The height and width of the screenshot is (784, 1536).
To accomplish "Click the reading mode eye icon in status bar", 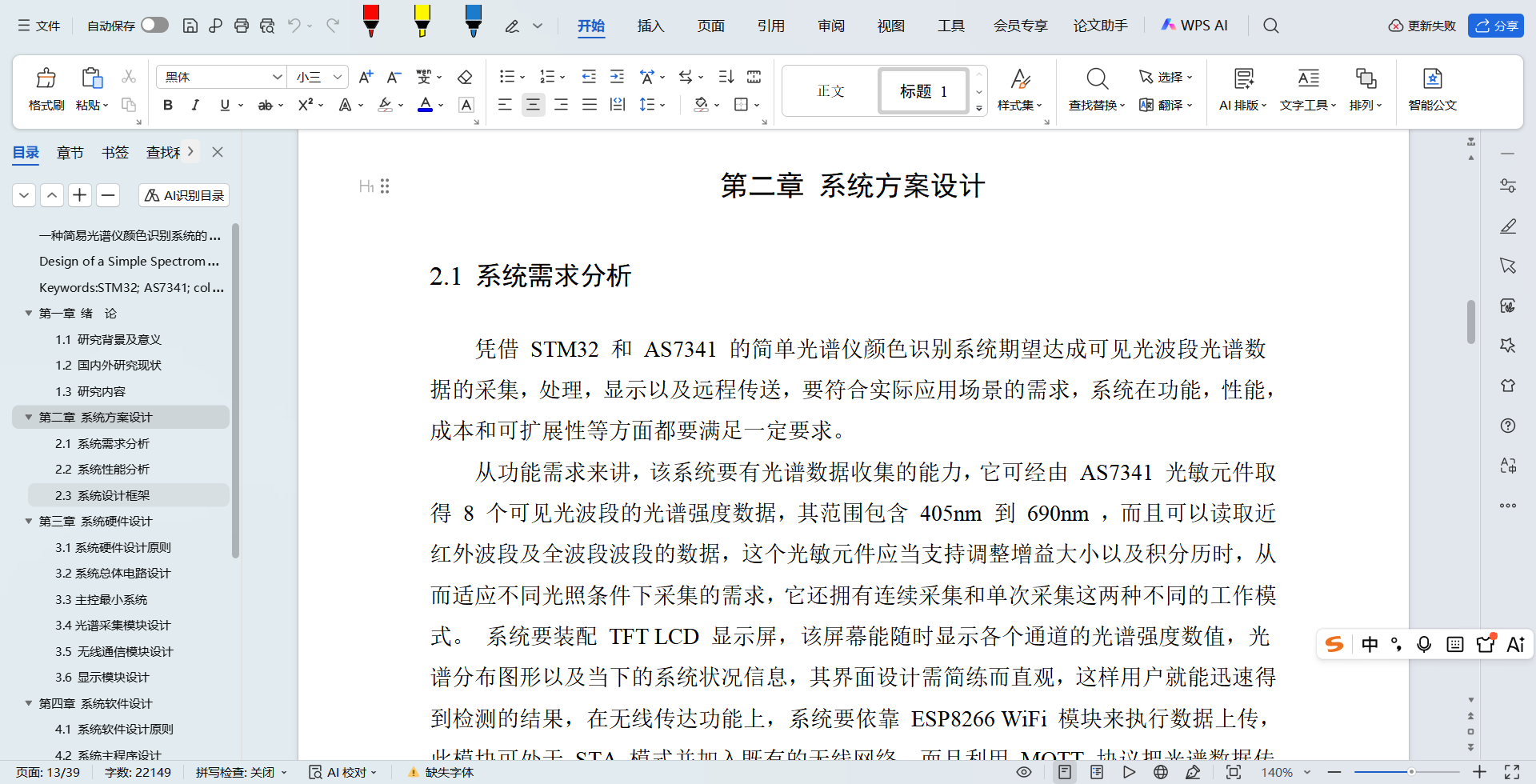I will (1024, 772).
